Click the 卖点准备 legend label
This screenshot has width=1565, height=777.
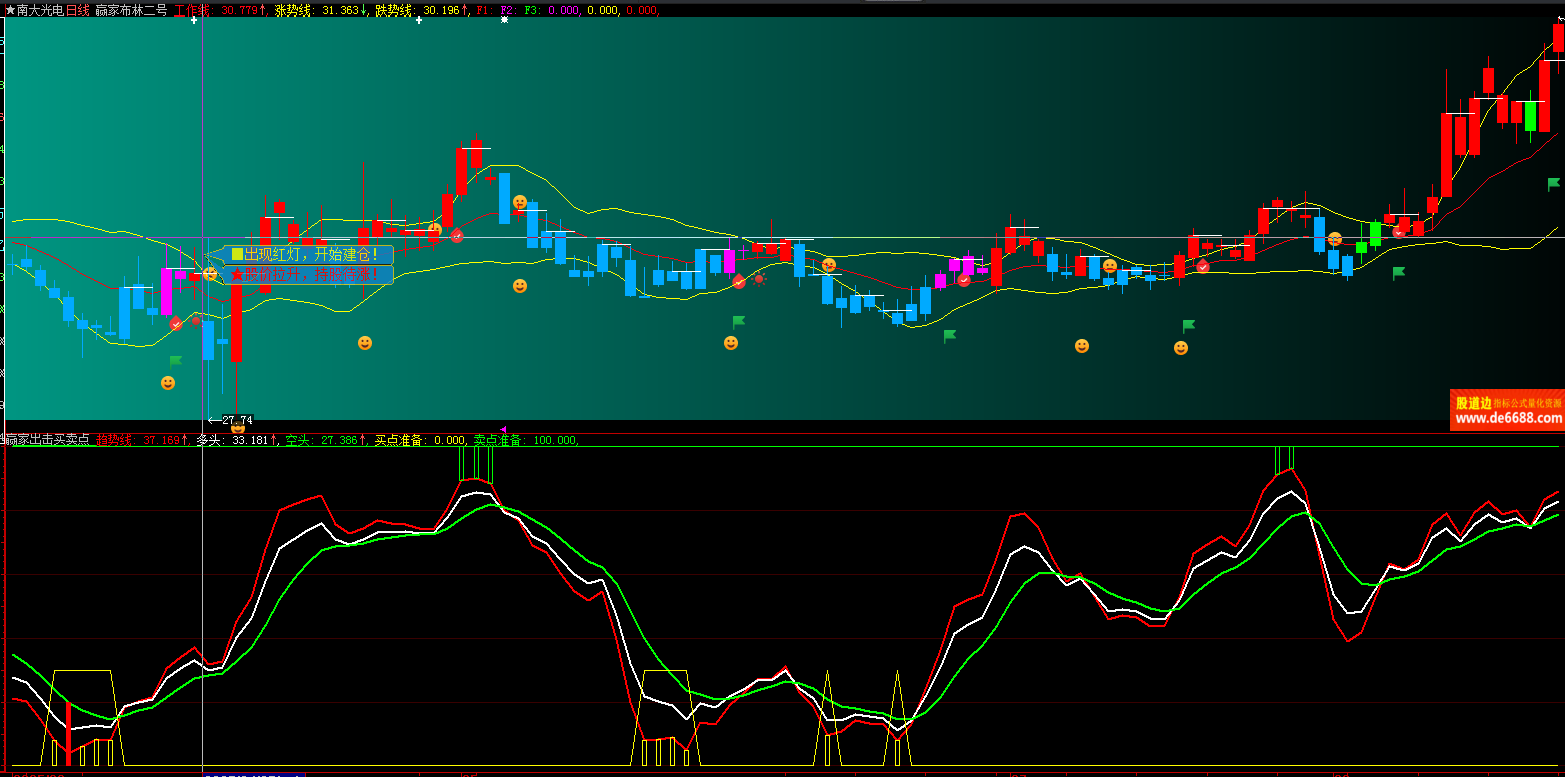click(x=496, y=440)
